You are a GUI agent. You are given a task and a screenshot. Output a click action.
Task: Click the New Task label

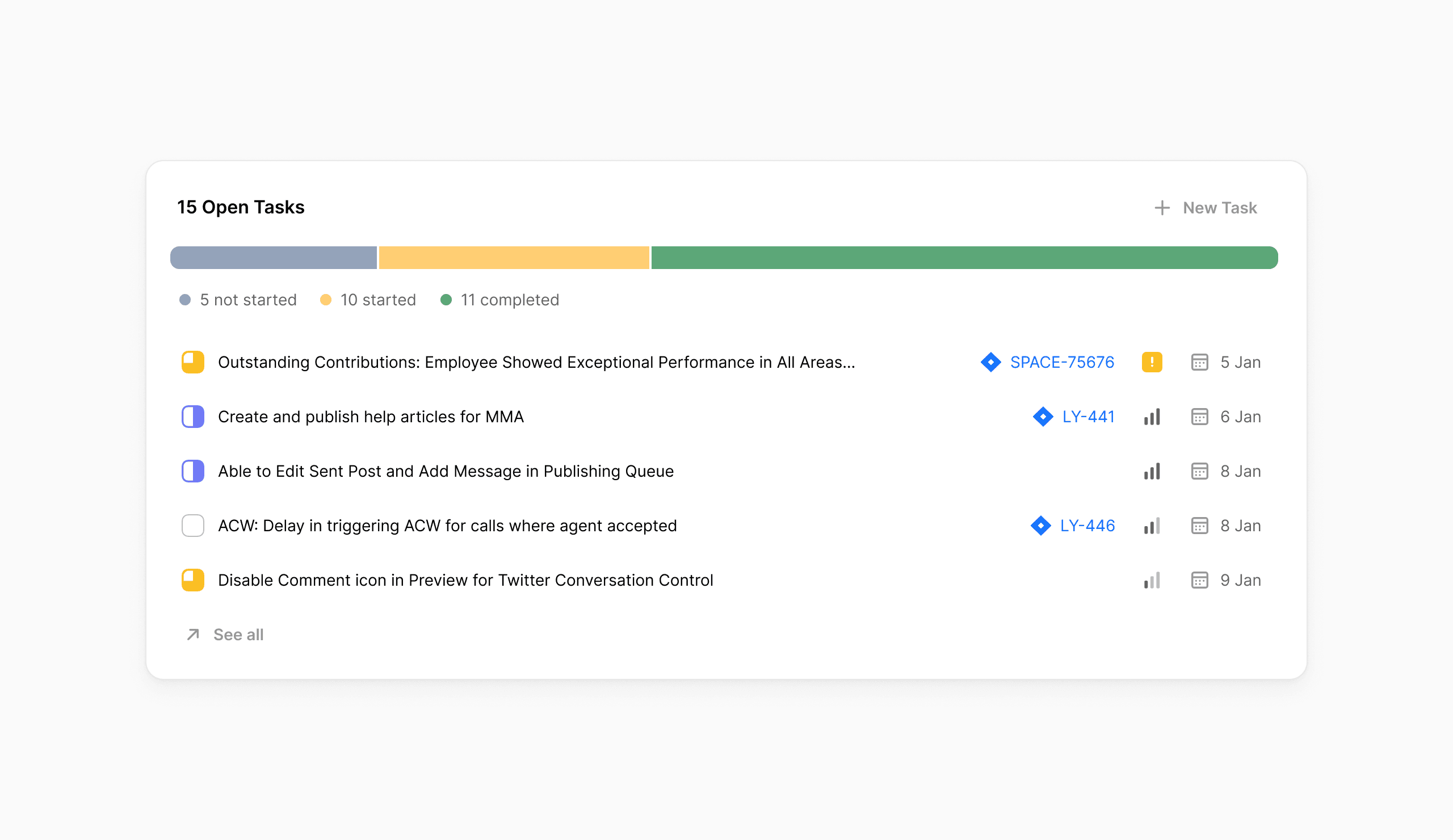coord(1220,208)
